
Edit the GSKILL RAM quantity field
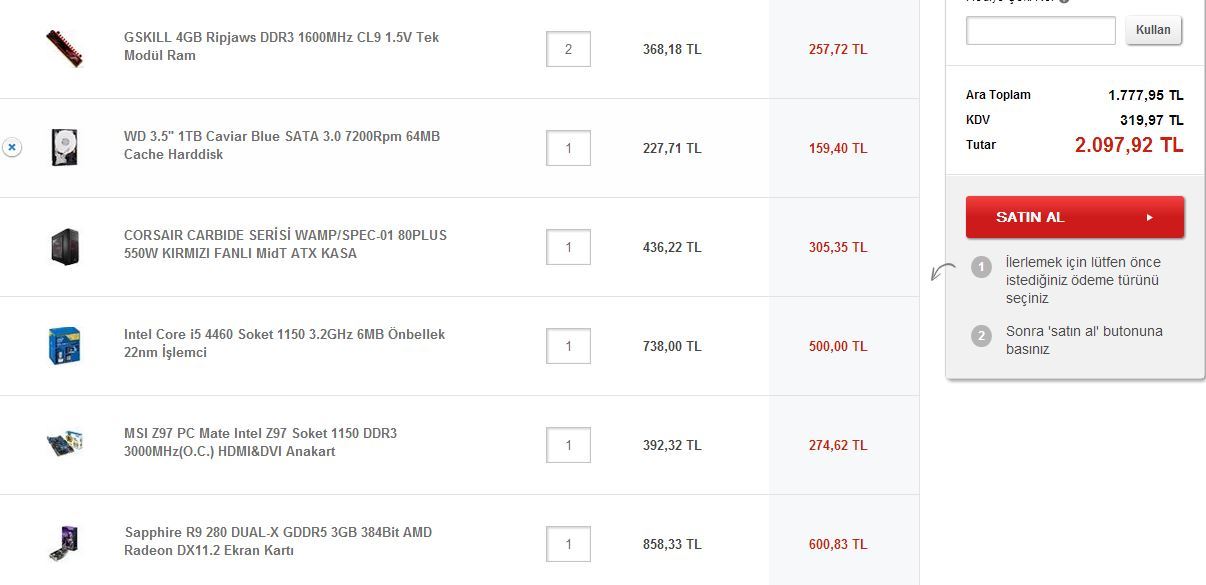pyautogui.click(x=568, y=49)
